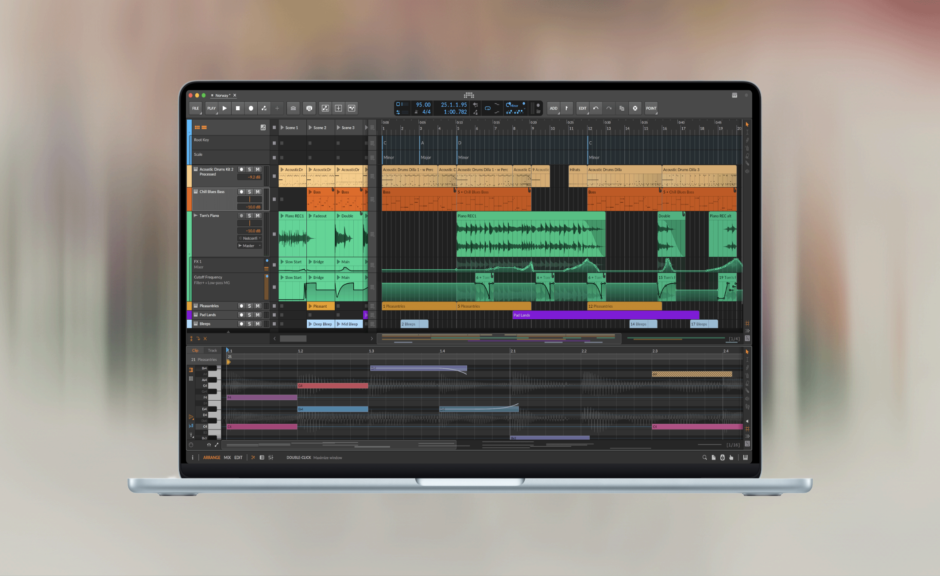The image size is (940, 576).
Task: Click the Play button in the transport bar
Action: [x=224, y=107]
